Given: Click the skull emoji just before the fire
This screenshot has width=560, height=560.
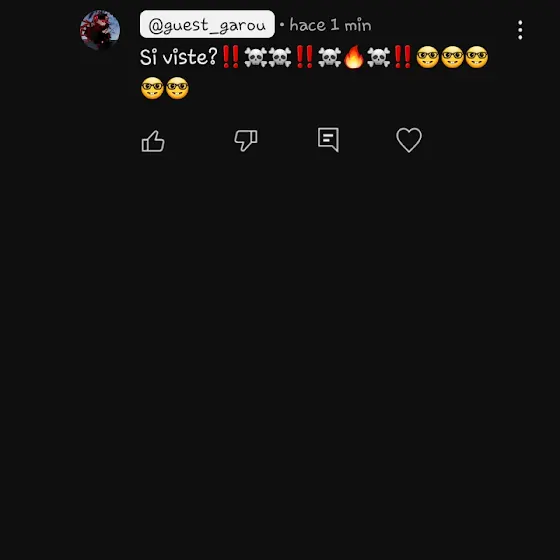Looking at the screenshot, I should click(x=329, y=57).
